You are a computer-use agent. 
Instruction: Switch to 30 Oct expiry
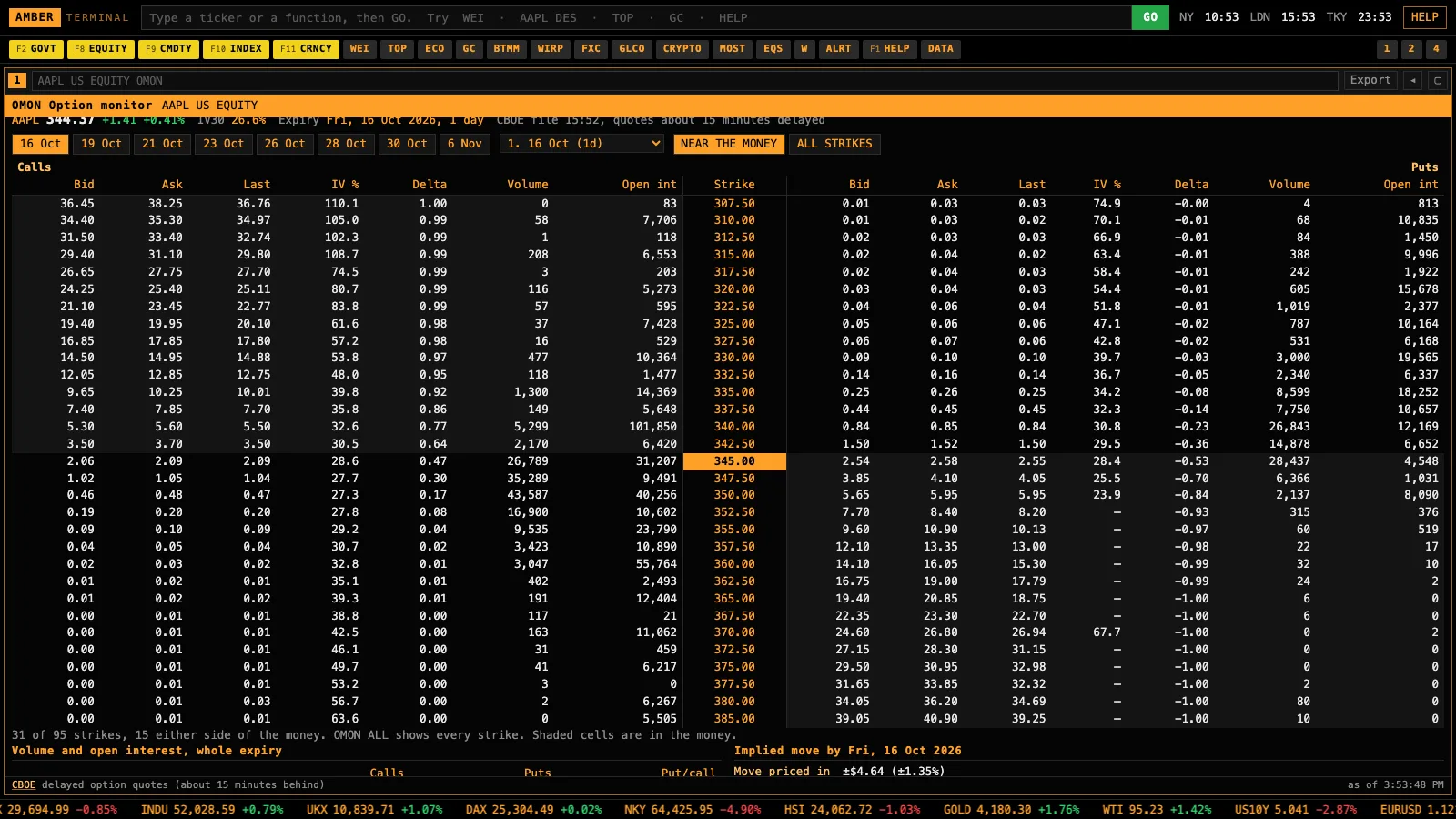(x=407, y=144)
